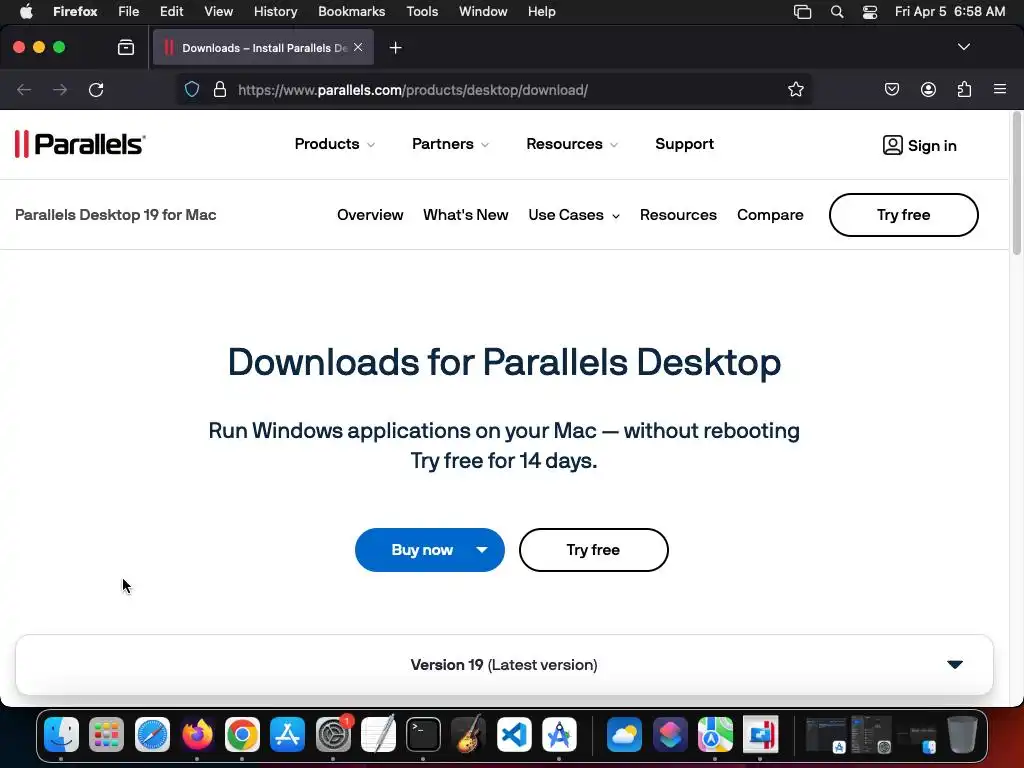The width and height of the screenshot is (1024, 768).
Task: Expand the Use Cases dropdown
Action: [x=573, y=215]
